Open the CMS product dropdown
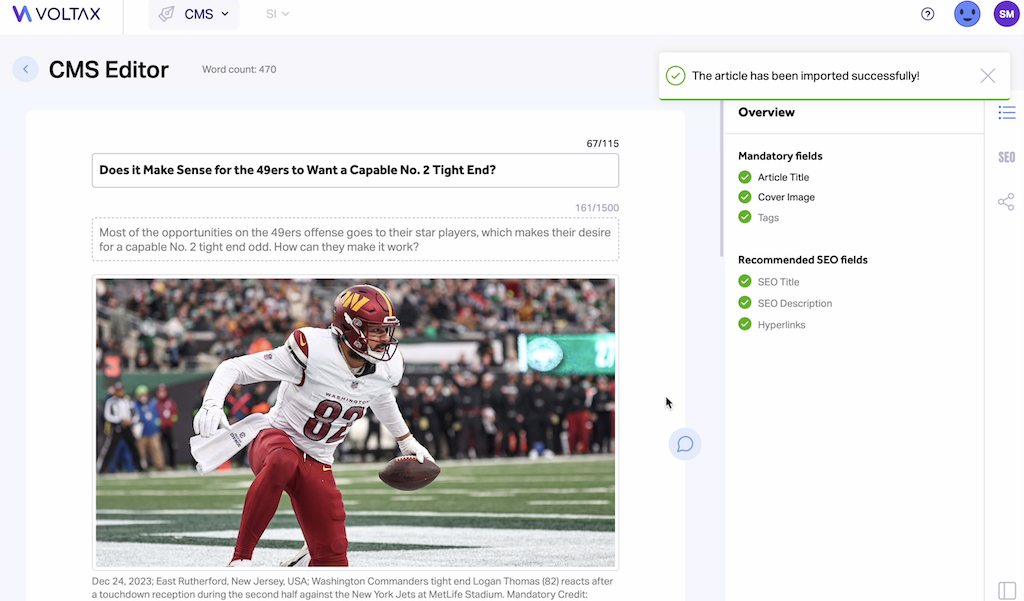 tap(194, 14)
